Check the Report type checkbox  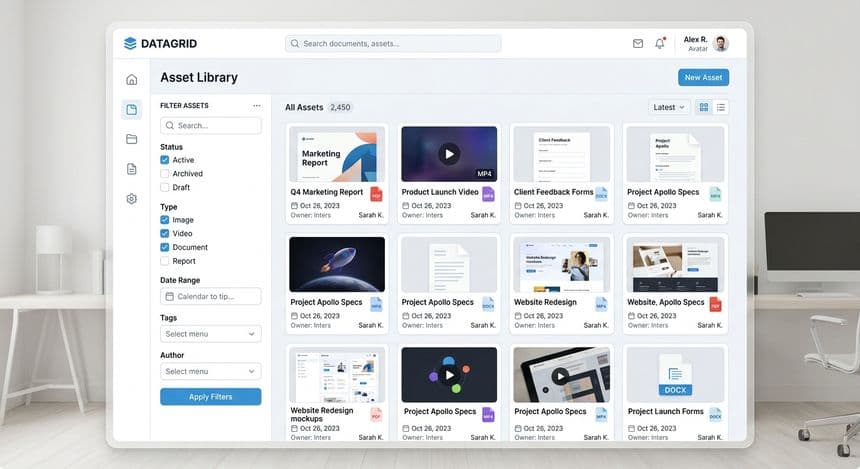165,261
